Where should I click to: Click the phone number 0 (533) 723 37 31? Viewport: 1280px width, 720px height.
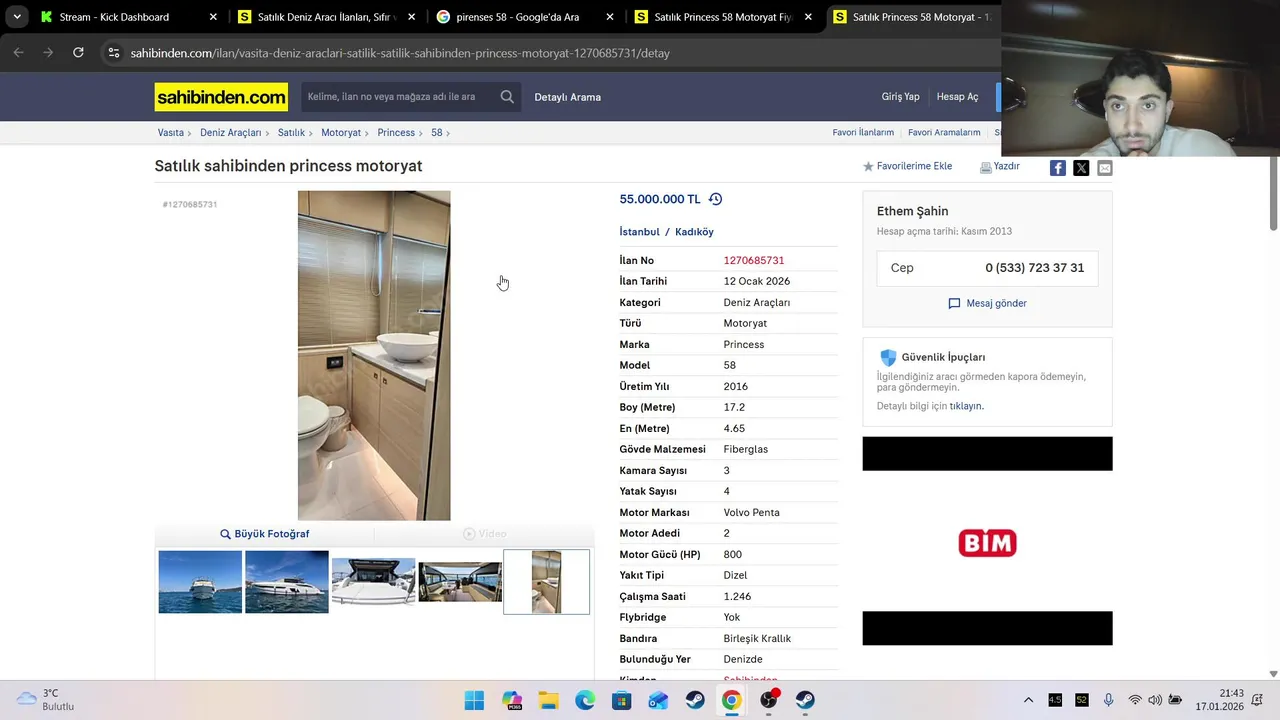tap(1034, 268)
